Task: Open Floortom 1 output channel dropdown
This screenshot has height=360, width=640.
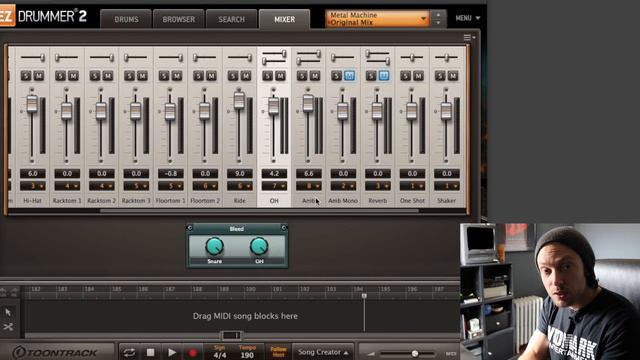Action: [171, 186]
